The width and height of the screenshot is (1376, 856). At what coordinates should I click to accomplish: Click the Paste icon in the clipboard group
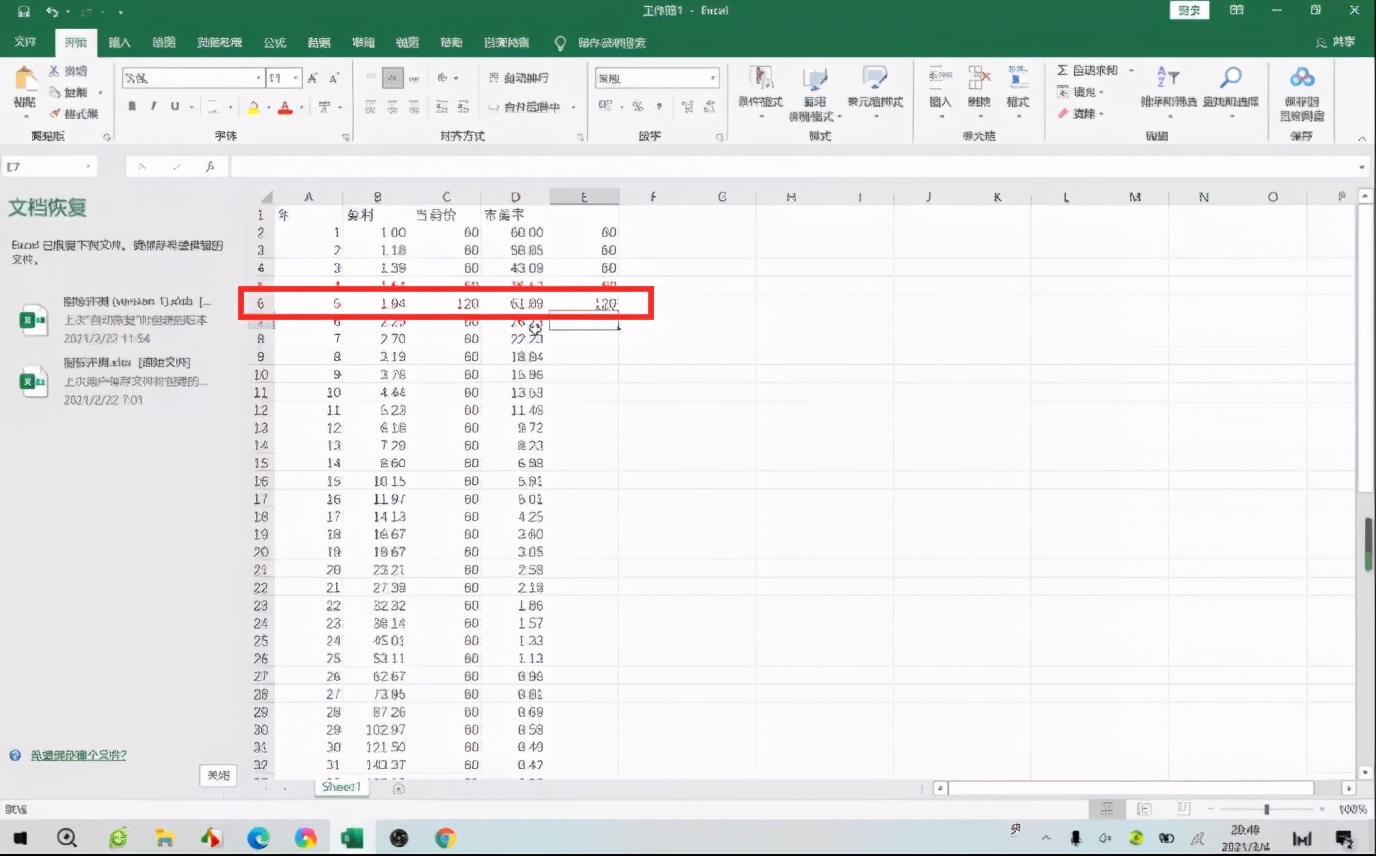click(x=25, y=82)
